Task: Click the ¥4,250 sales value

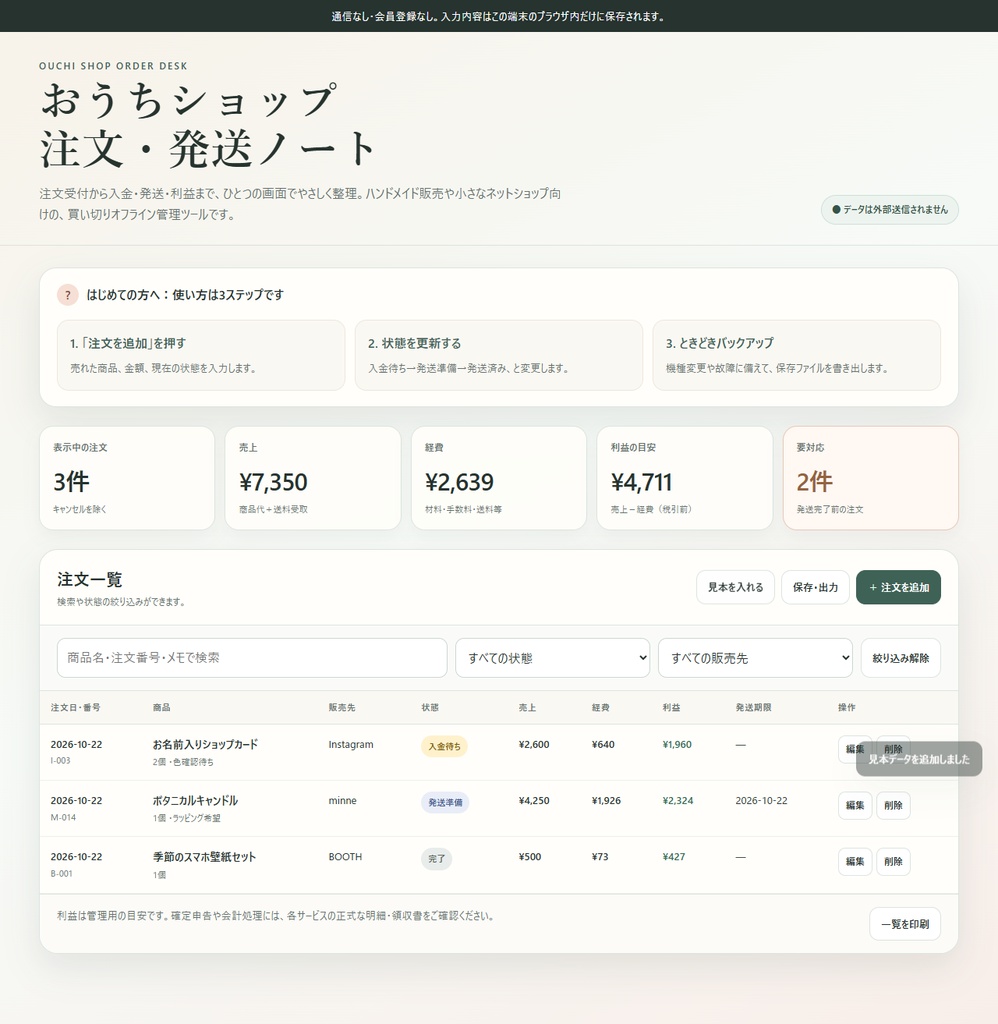Action: pyautogui.click(x=534, y=801)
